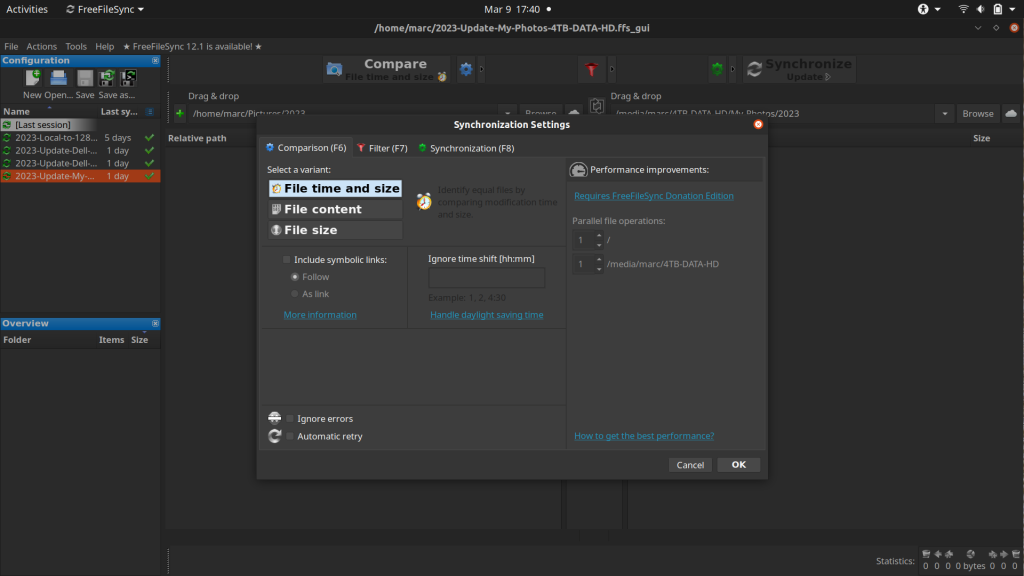Open the Help menu
Viewport: 1024px width, 576px height.
(104, 46)
